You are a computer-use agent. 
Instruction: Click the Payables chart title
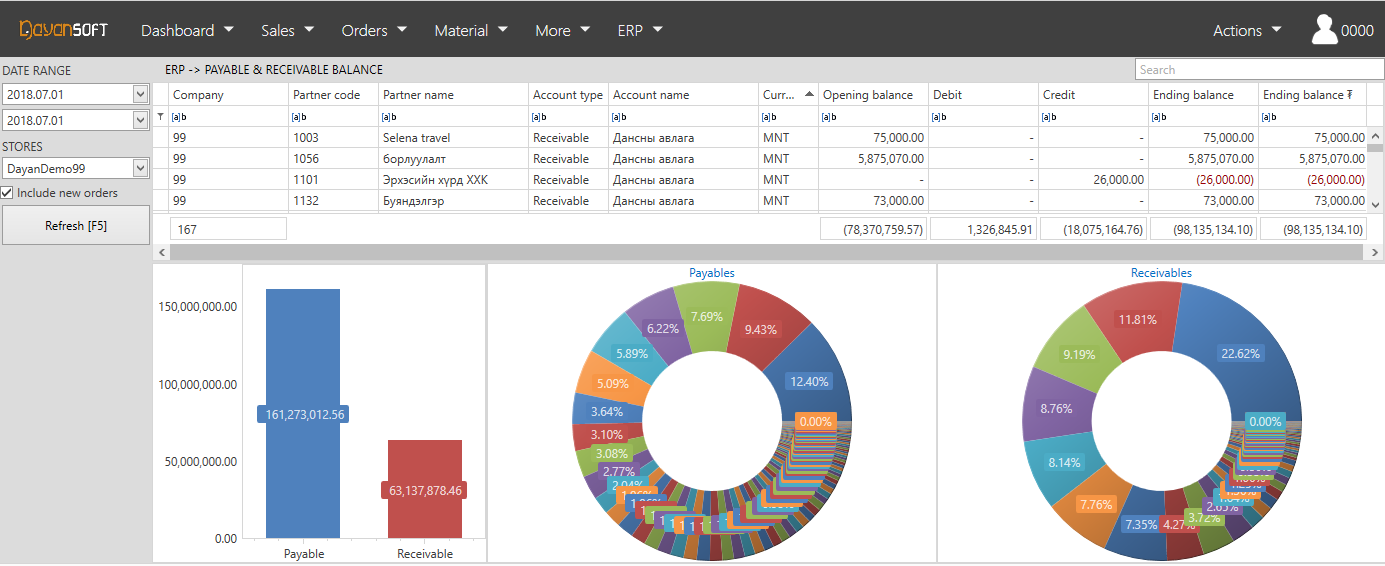712,272
